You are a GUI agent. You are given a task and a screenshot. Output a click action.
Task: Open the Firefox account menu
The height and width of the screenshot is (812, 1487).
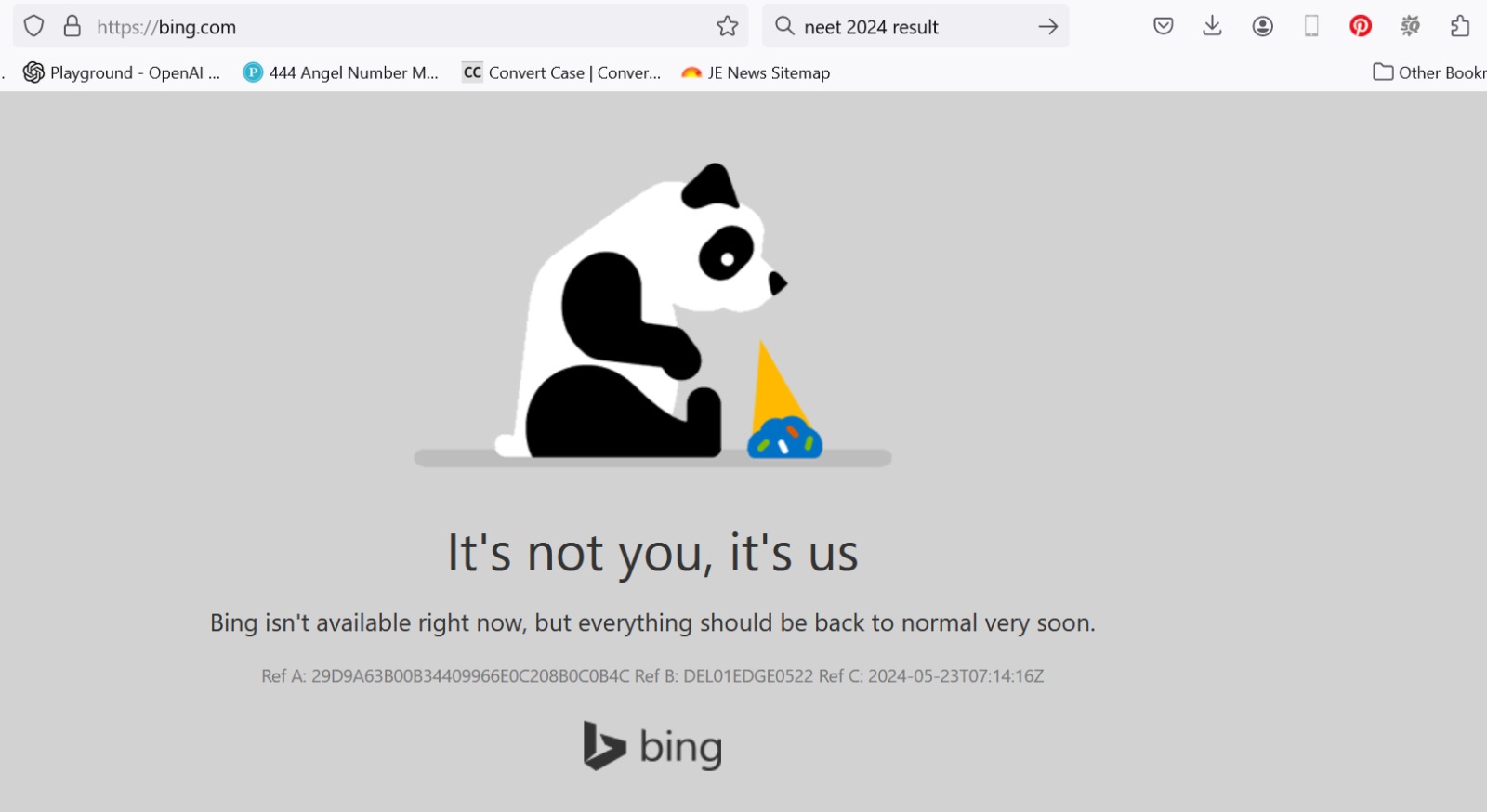pos(1262,26)
